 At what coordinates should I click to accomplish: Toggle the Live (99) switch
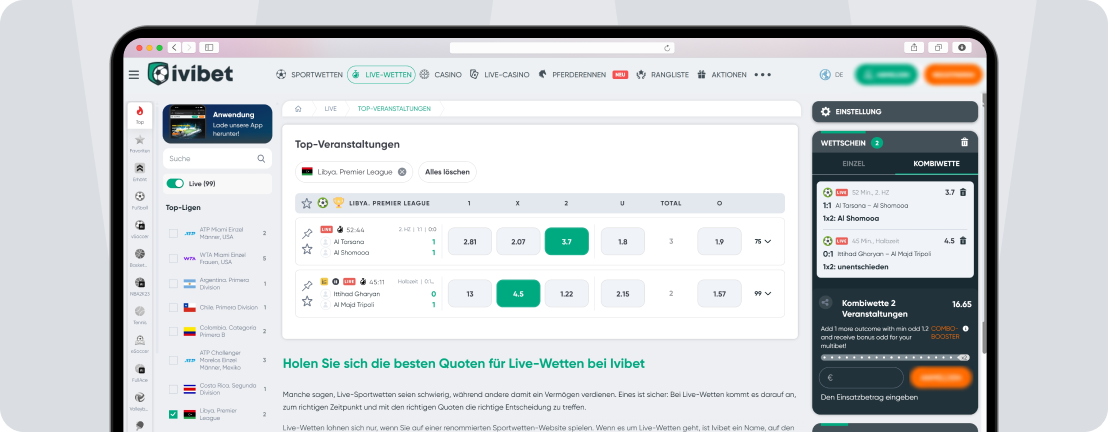175,184
